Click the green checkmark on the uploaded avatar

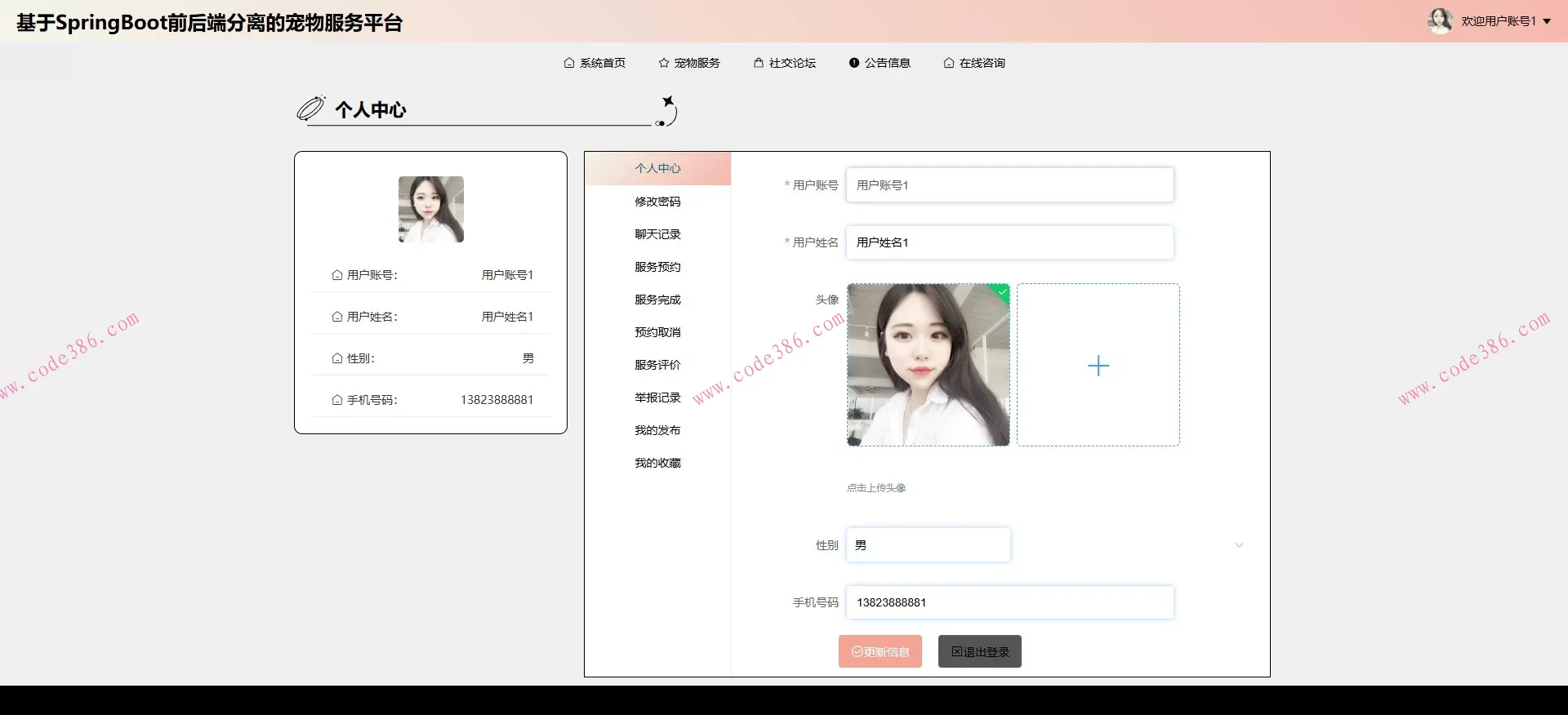(1003, 291)
